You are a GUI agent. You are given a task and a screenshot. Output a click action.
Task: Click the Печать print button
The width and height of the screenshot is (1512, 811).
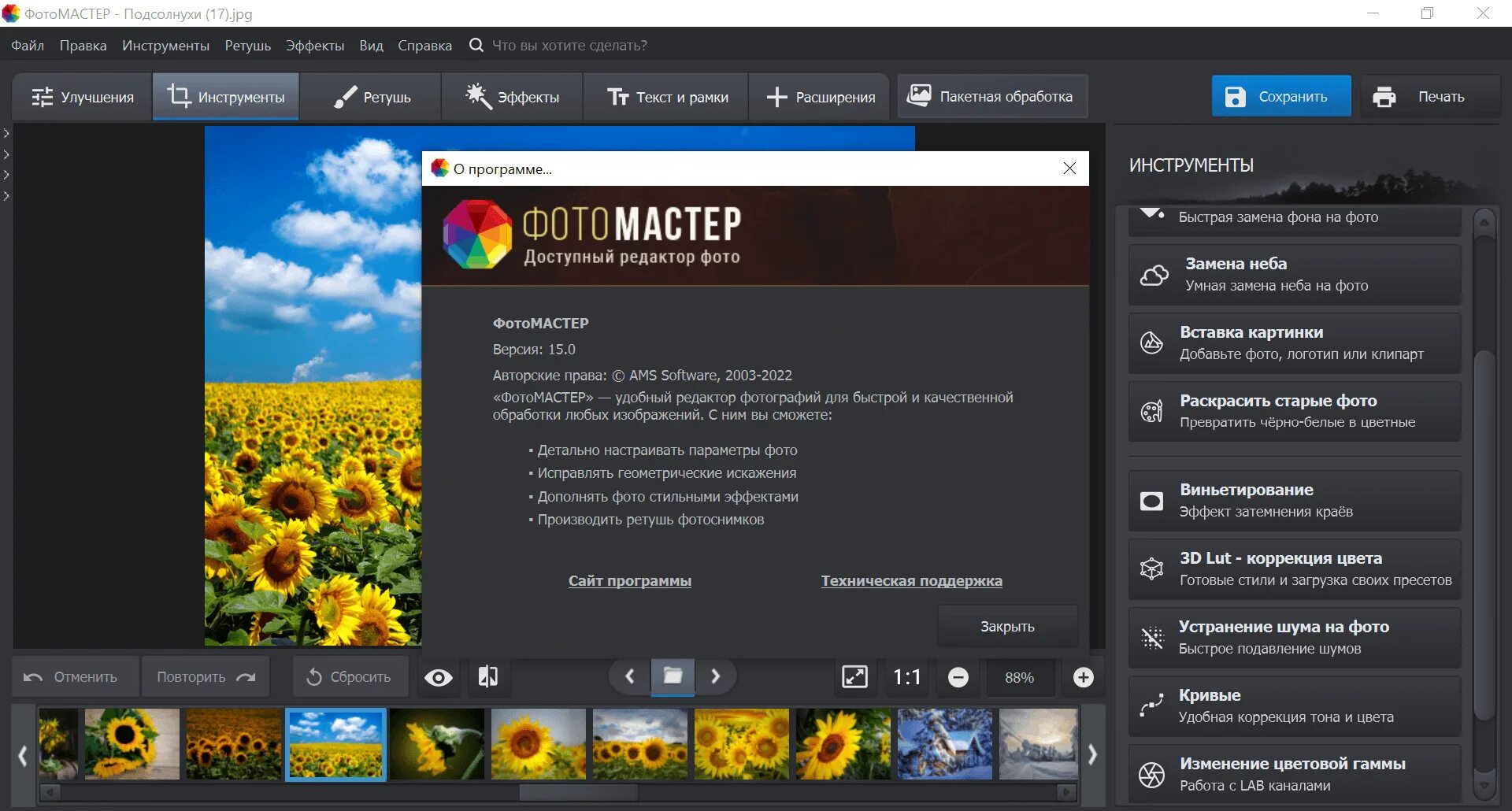click(1430, 96)
